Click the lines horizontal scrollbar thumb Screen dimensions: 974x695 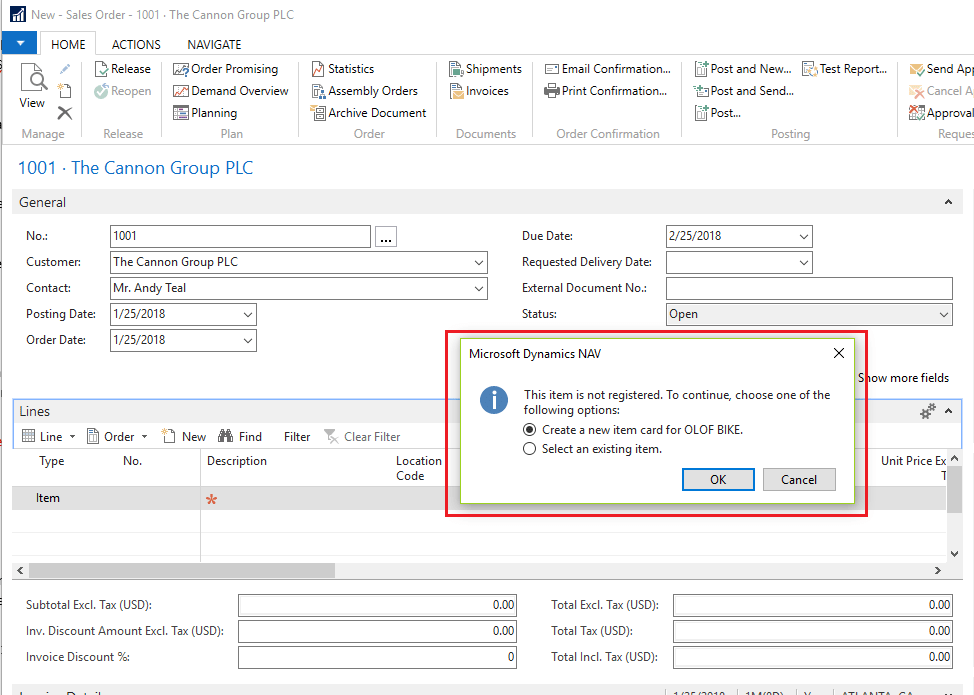[182, 570]
